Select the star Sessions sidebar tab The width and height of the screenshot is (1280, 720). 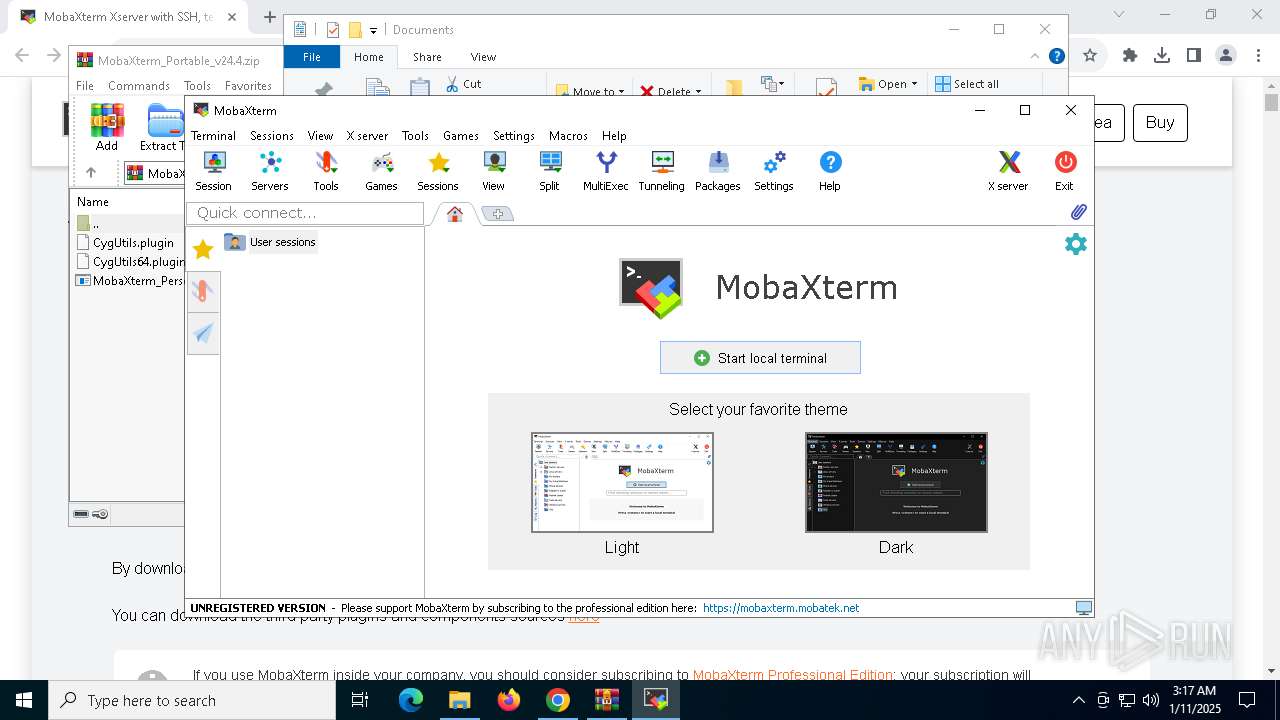[203, 250]
